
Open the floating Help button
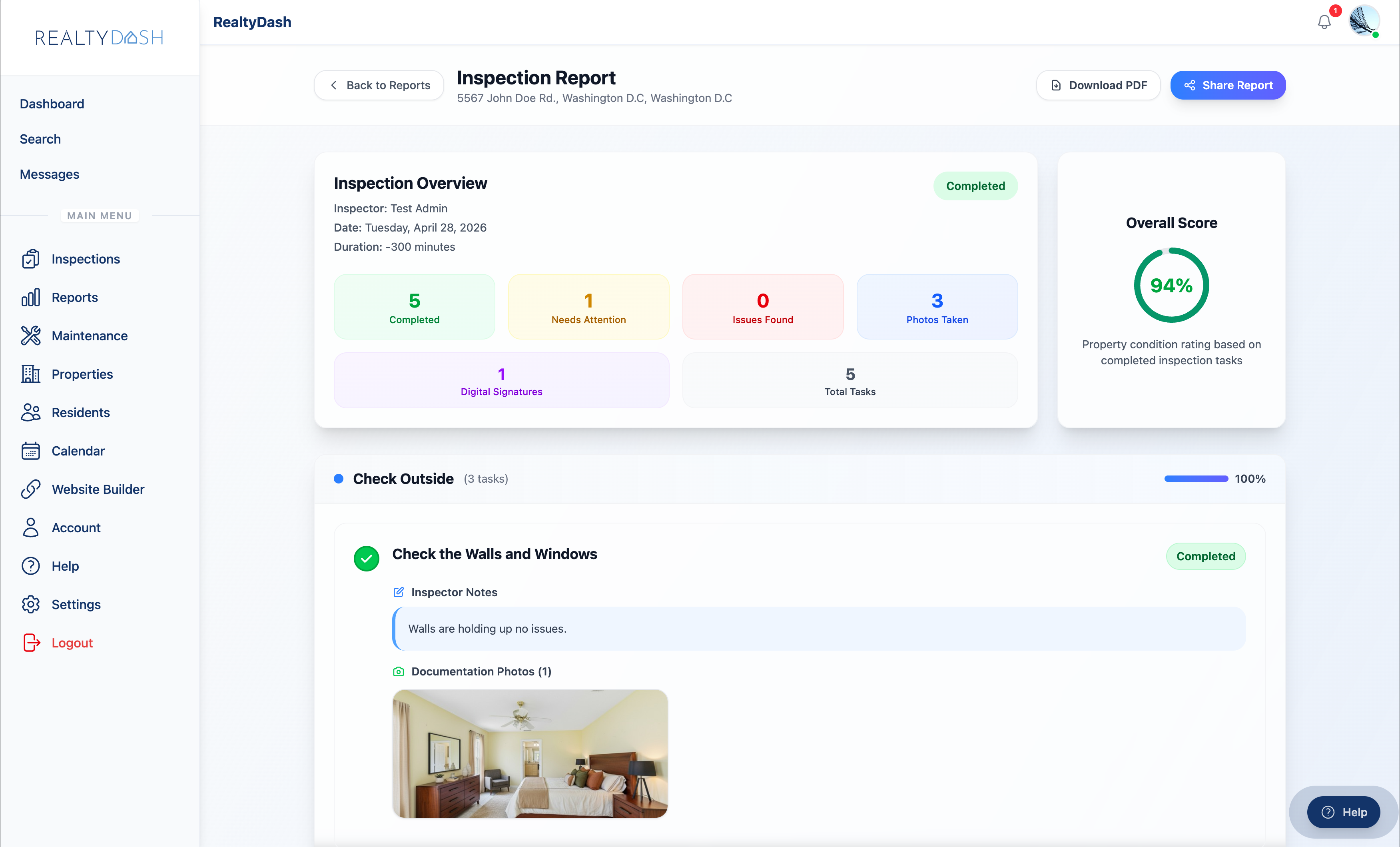1343,812
